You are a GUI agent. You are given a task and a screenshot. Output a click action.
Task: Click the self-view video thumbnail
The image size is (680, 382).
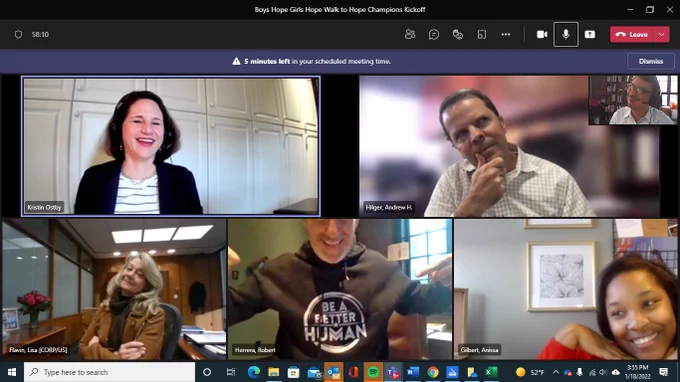pyautogui.click(x=633, y=100)
